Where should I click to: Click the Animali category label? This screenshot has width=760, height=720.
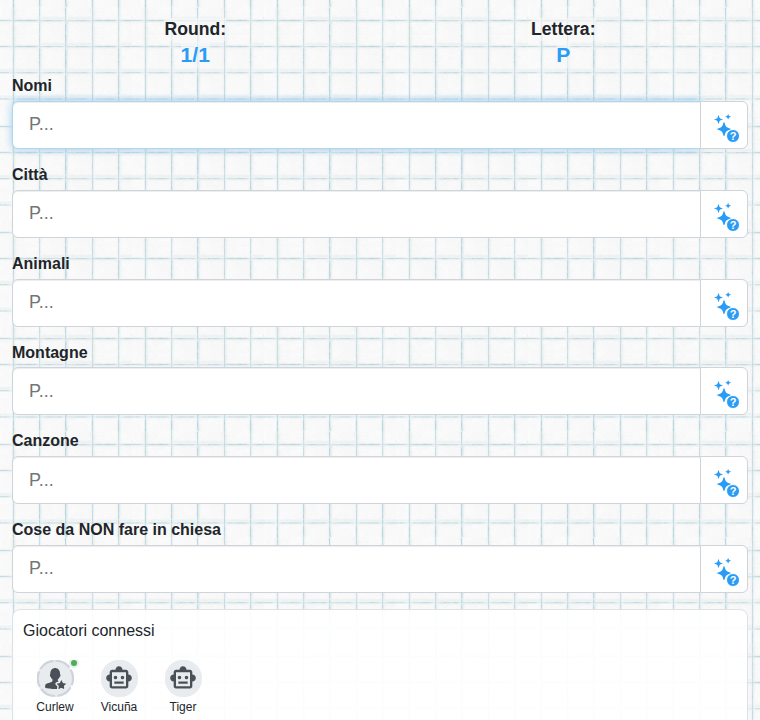pos(41,263)
